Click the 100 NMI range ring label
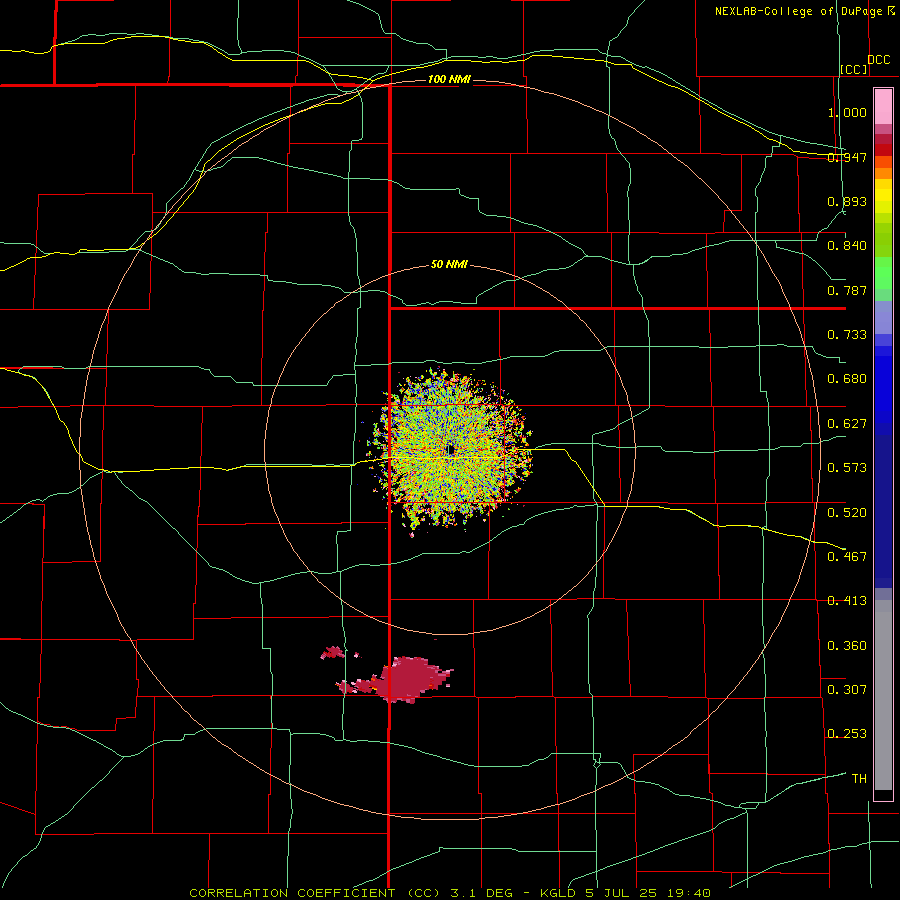 click(449, 79)
